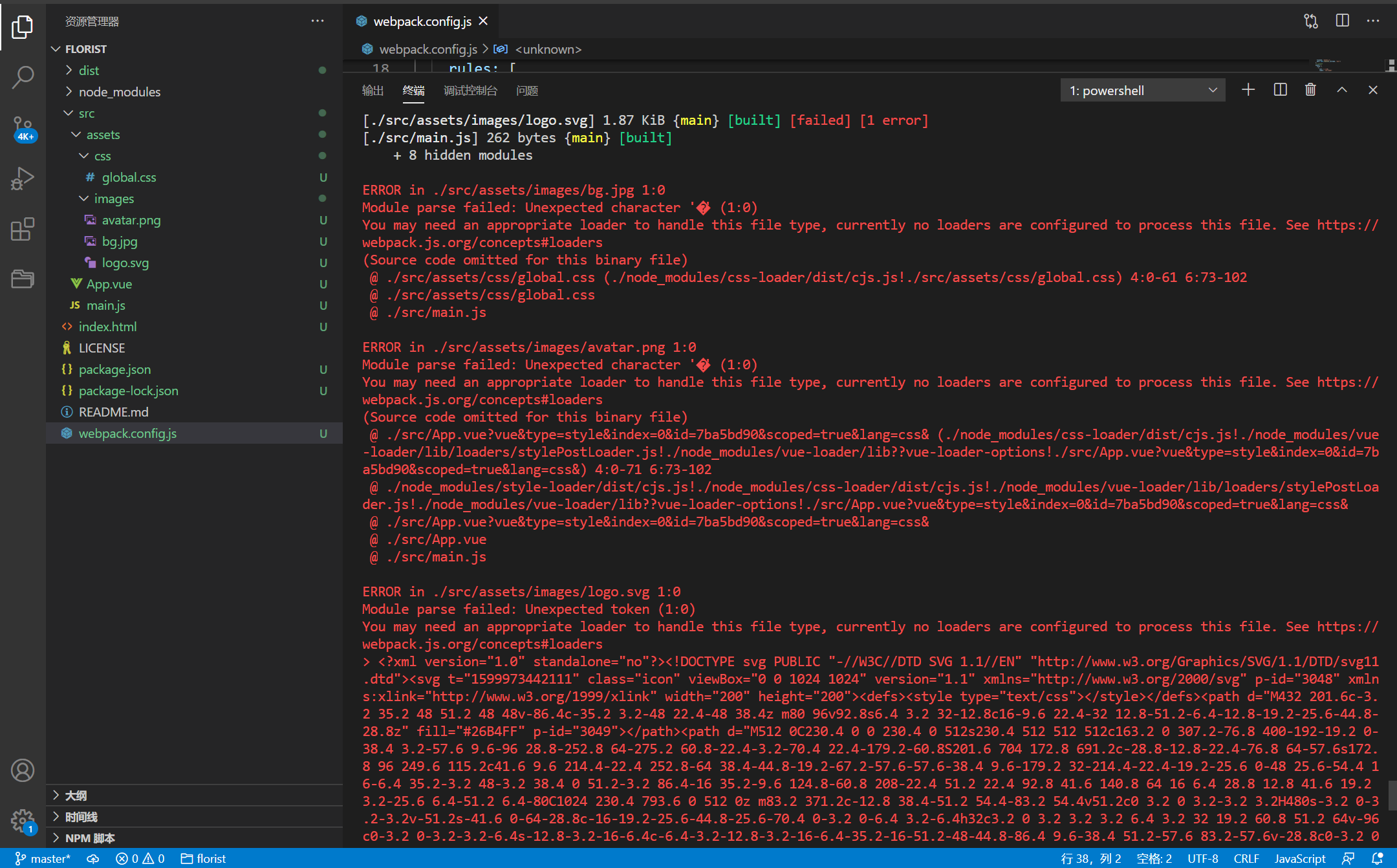Open CRLF line ending selector
The height and width of the screenshot is (868, 1397).
pos(1246,858)
